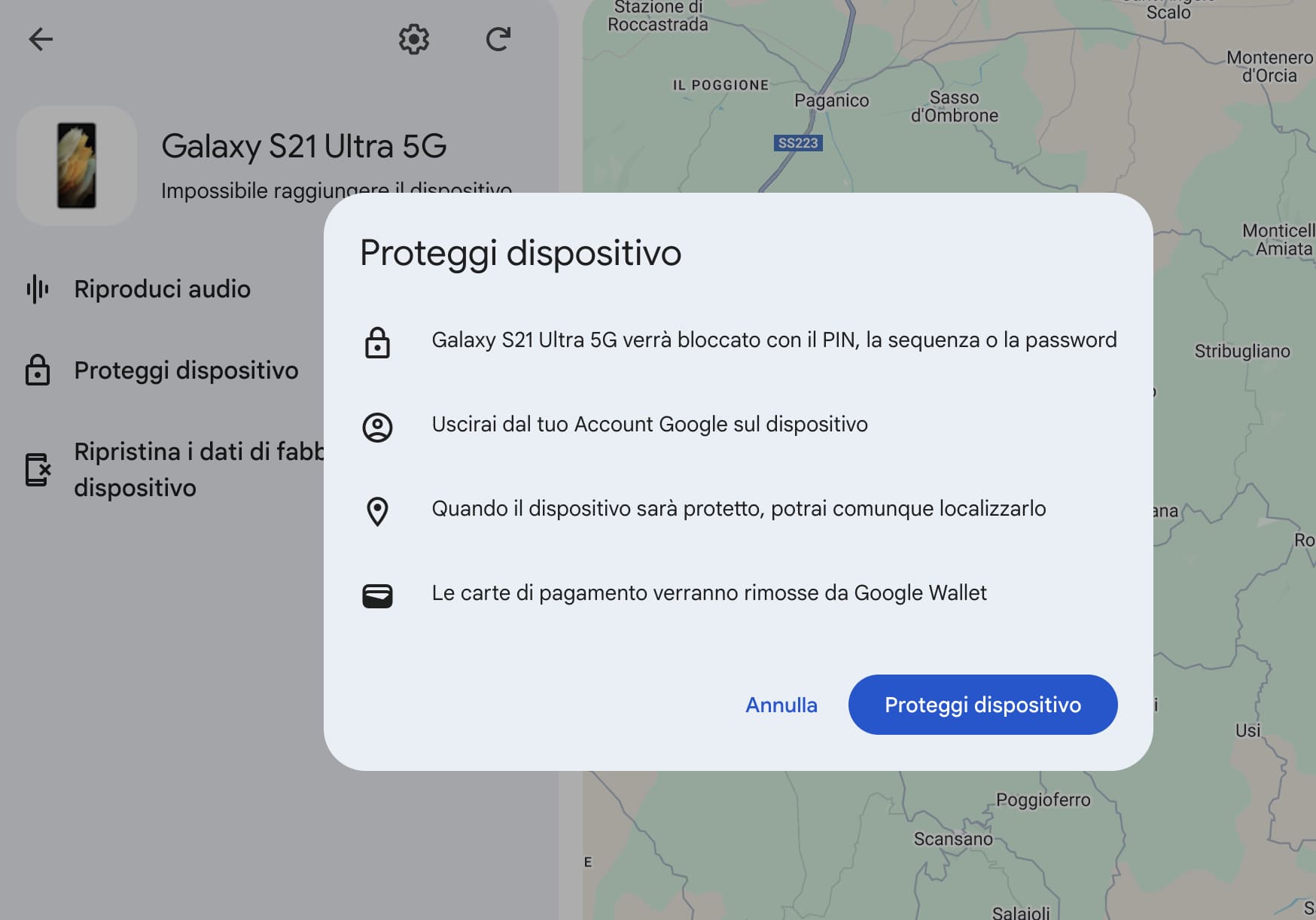
Task: Click text 'potrai comunque localizzarlo'
Action: (909, 509)
